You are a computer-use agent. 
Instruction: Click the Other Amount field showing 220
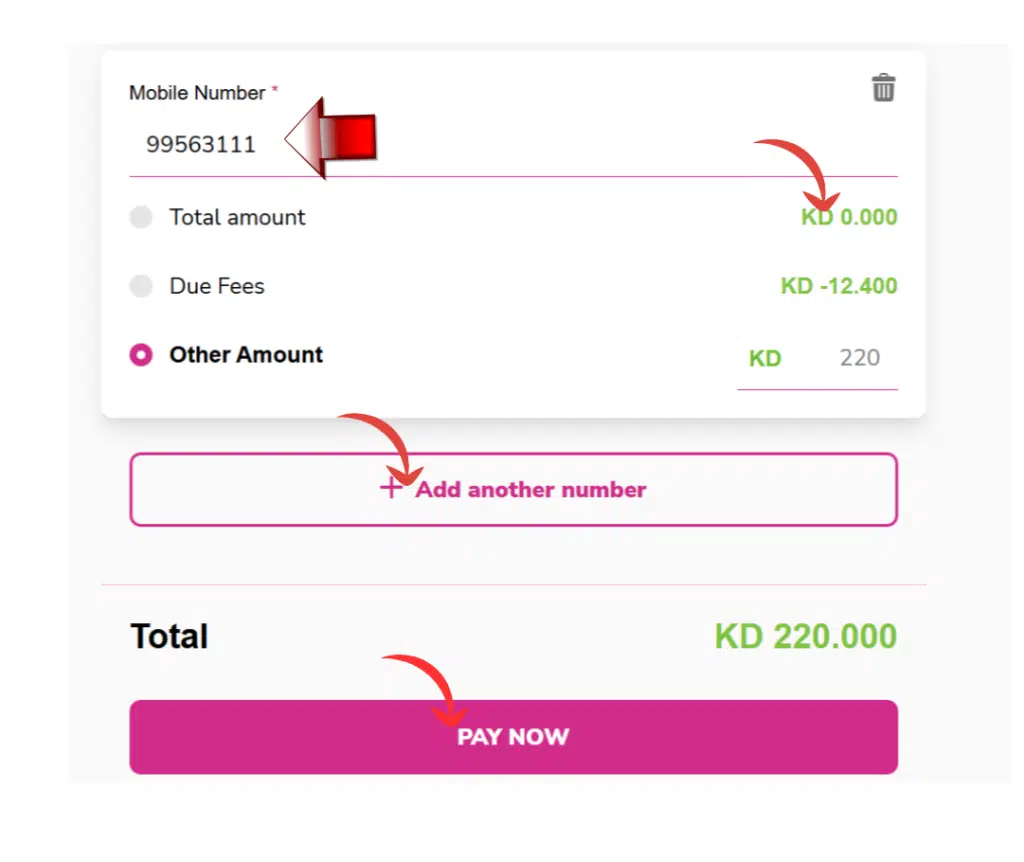(x=860, y=357)
